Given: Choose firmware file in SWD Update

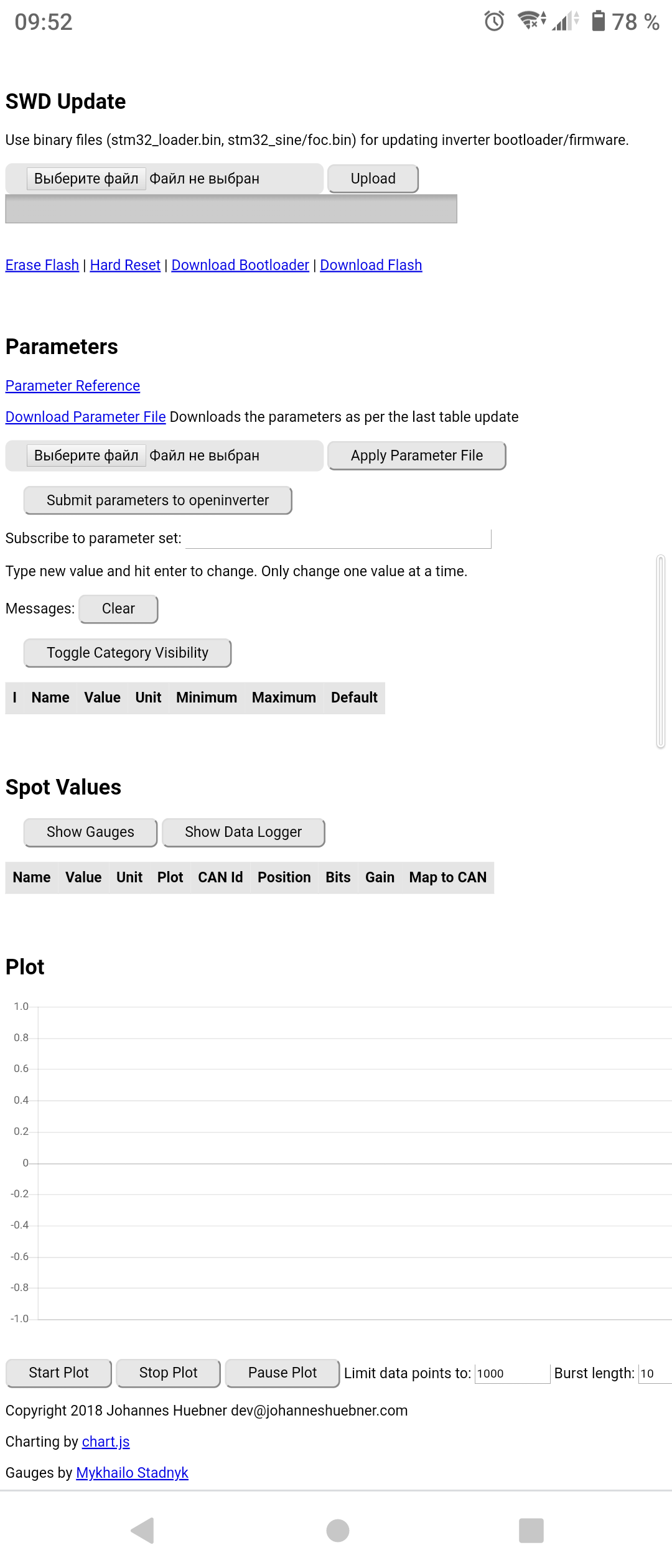Looking at the screenshot, I should (x=86, y=179).
